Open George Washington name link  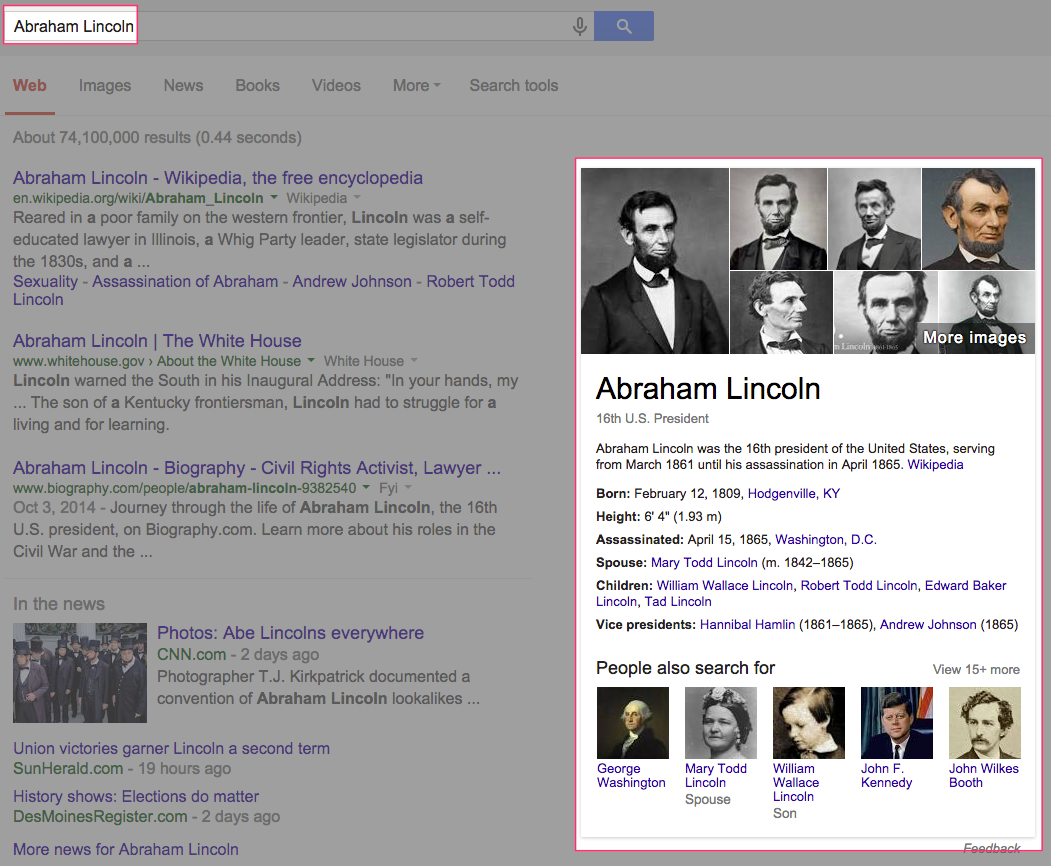631,776
